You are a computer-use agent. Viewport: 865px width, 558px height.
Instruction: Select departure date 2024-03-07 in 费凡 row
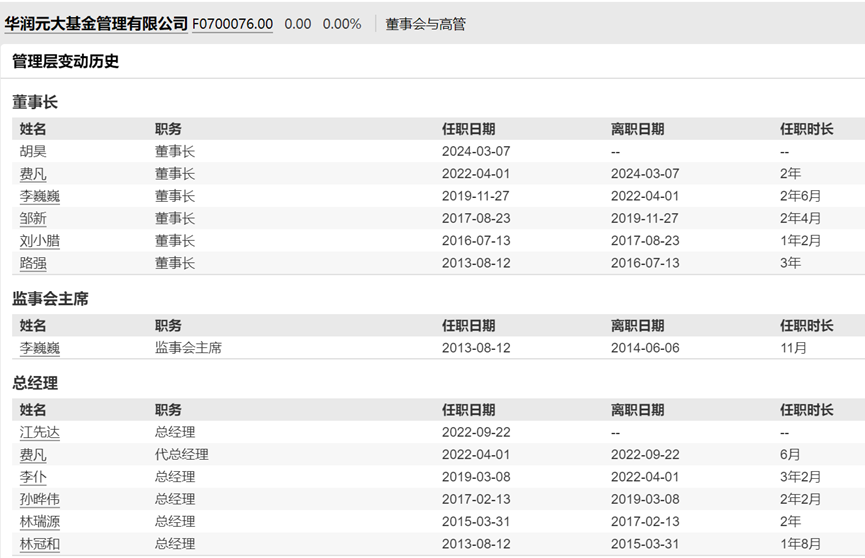click(645, 174)
